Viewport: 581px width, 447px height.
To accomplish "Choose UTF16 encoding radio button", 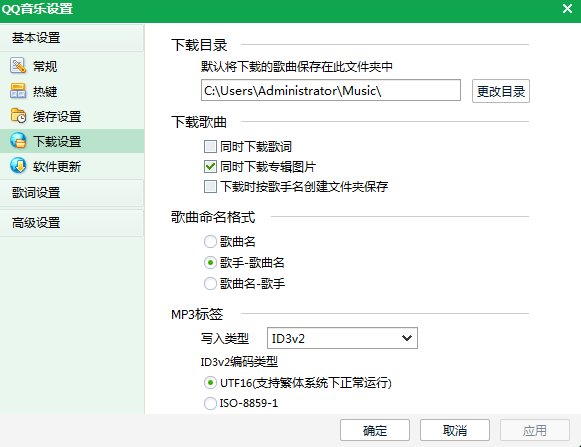I will click(210, 383).
